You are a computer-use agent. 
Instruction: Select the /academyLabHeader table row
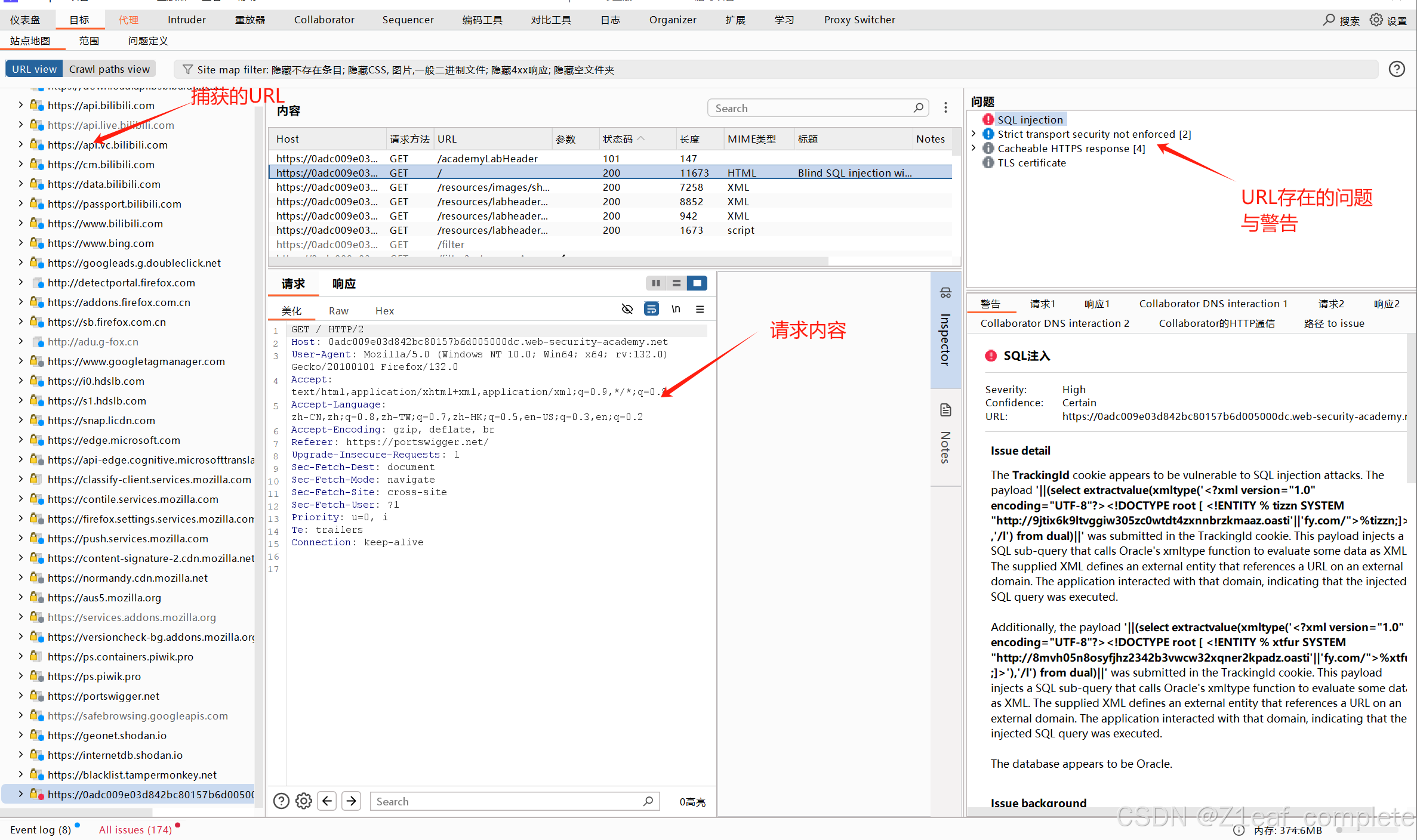[610, 158]
